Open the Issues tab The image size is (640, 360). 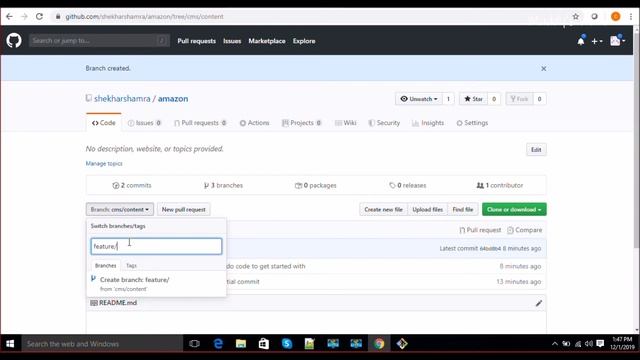coord(144,123)
